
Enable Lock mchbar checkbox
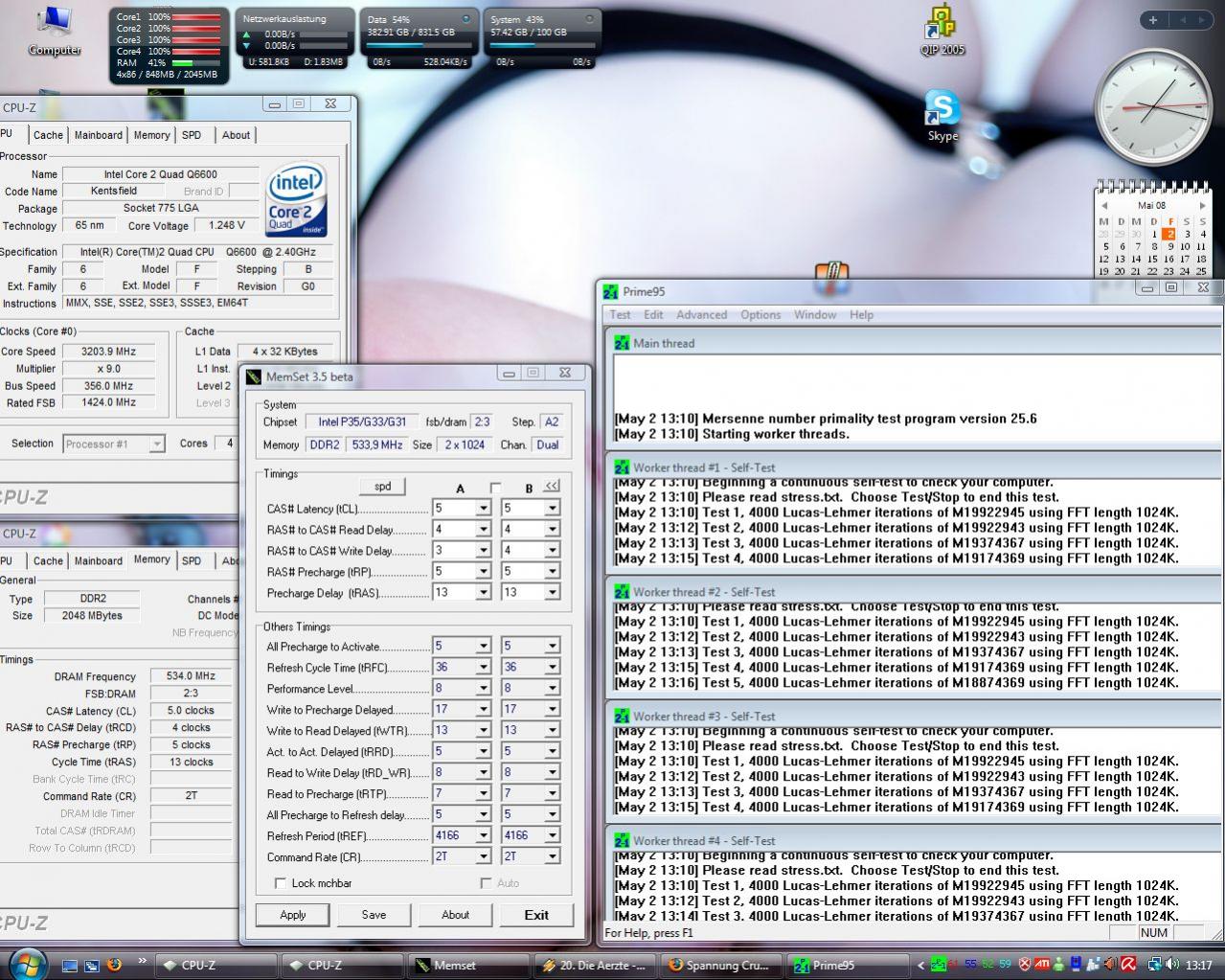[281, 883]
